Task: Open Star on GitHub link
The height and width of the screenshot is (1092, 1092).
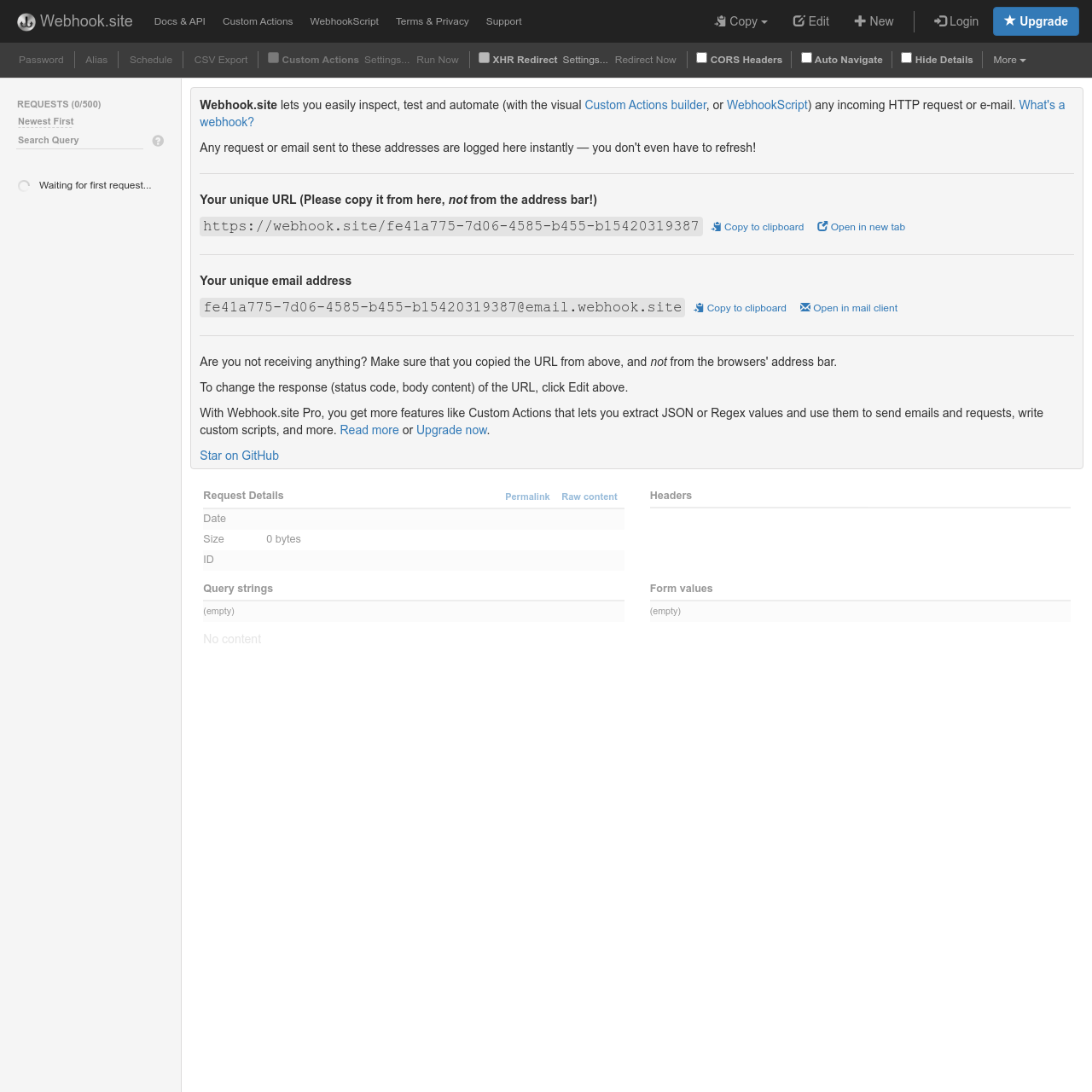Action: (239, 456)
